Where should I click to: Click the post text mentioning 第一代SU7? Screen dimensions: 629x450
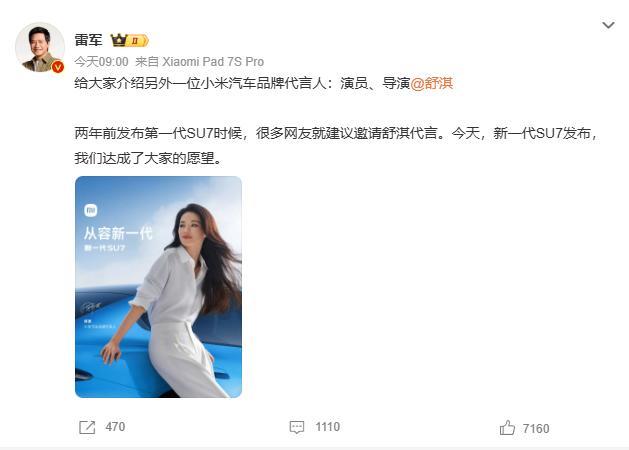pyautogui.click(x=336, y=146)
